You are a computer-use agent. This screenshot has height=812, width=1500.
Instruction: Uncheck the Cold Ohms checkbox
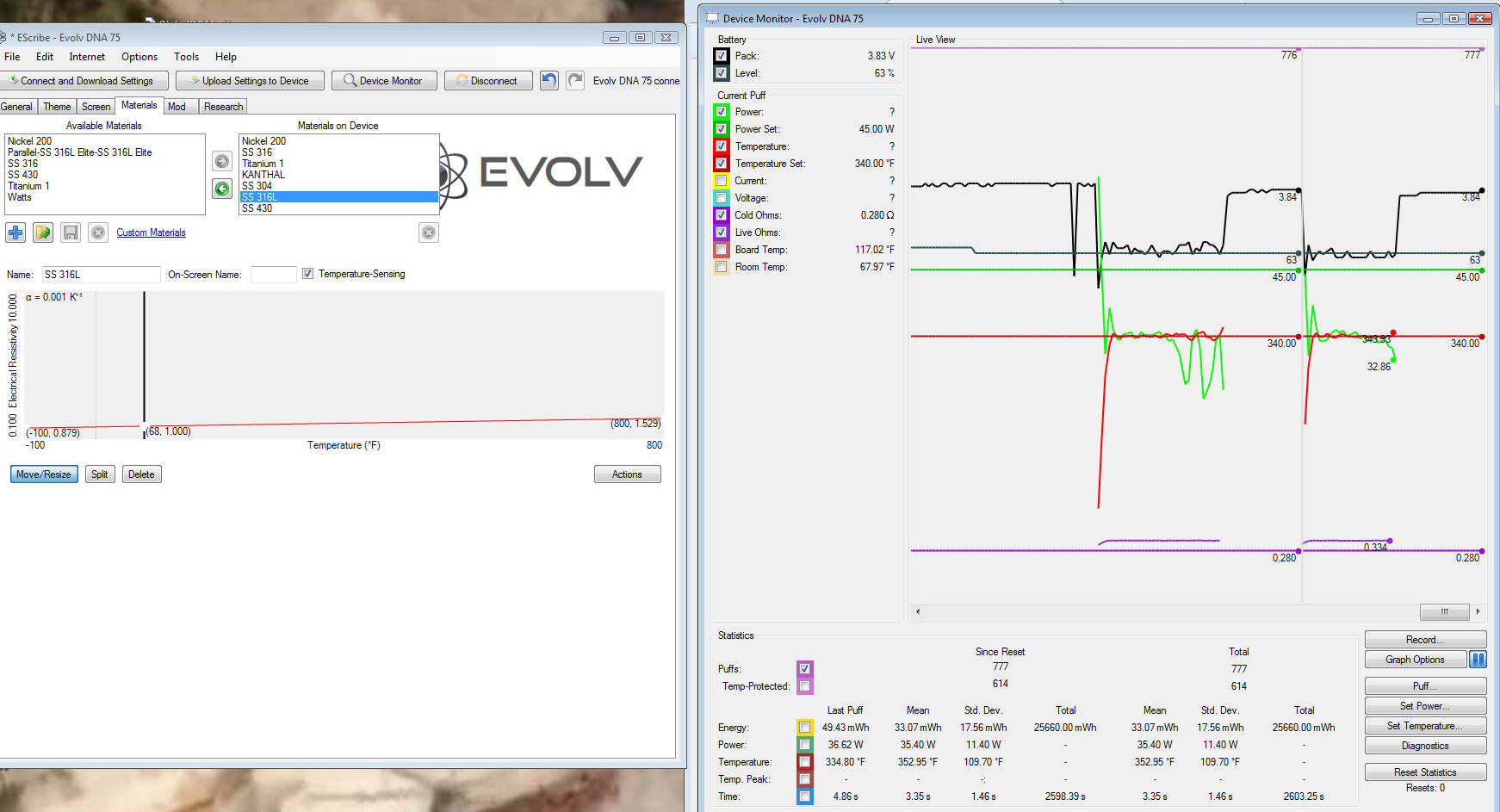coord(722,215)
